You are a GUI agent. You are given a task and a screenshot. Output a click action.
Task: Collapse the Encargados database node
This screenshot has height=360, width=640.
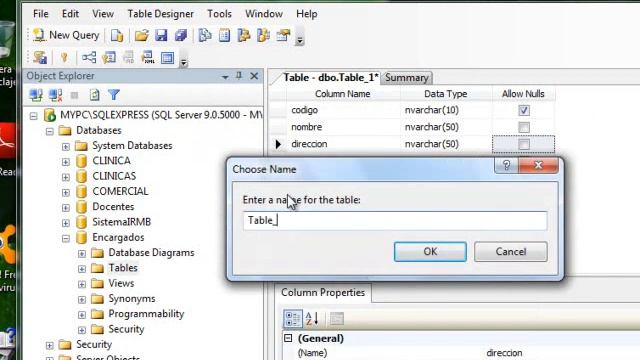(x=66, y=238)
